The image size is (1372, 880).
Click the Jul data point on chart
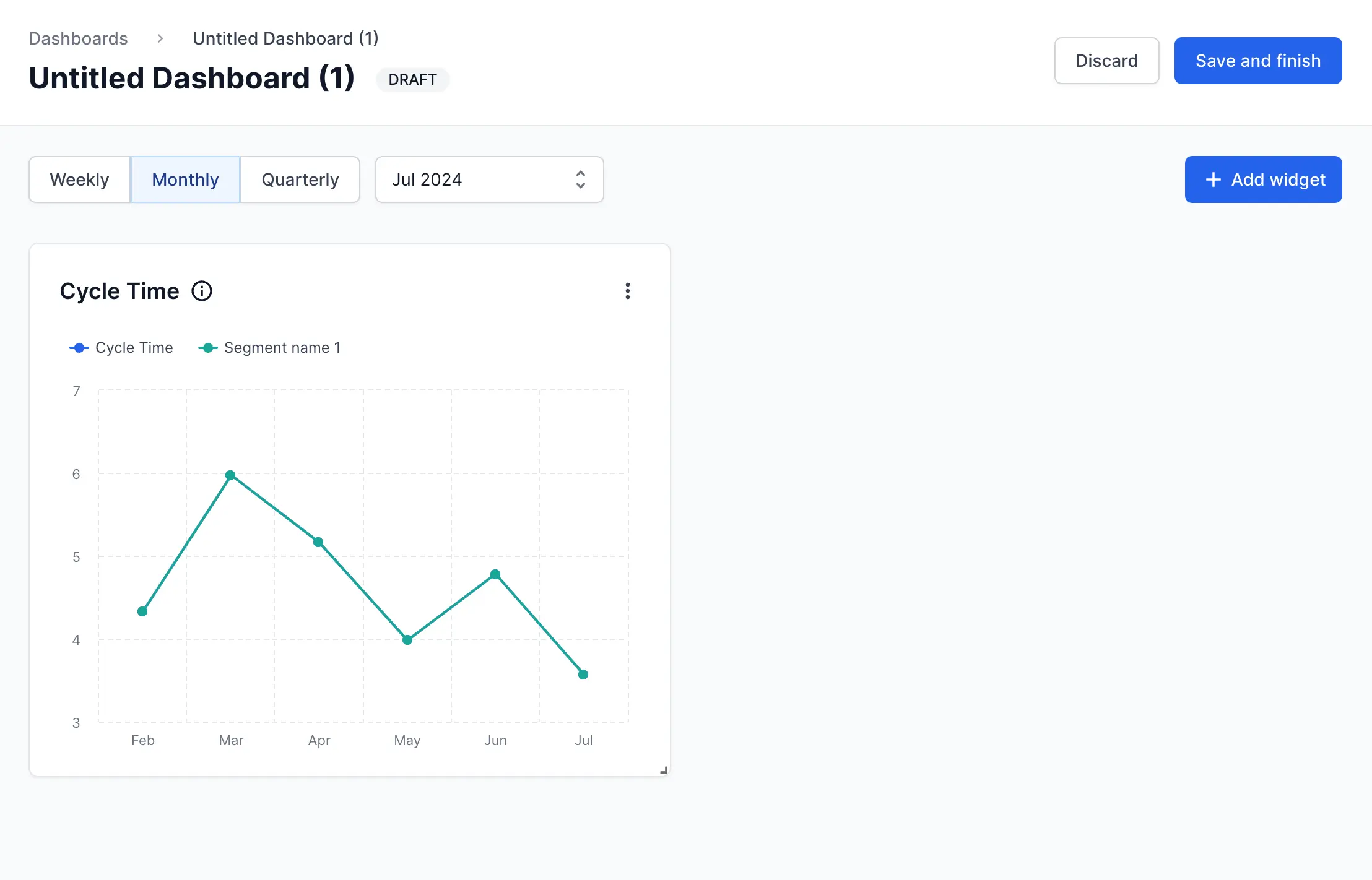coord(583,675)
